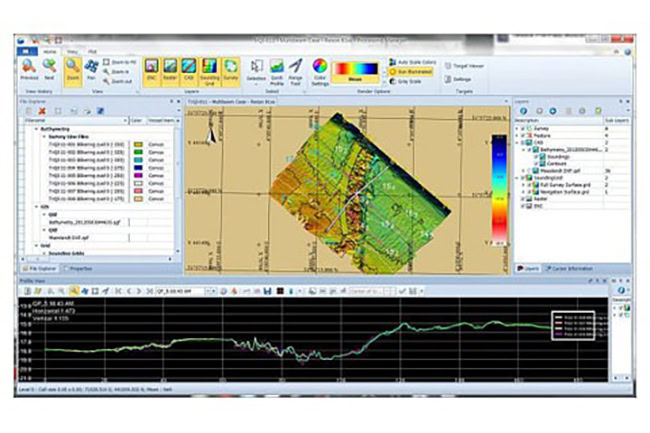Click the application file menu button
This screenshot has height=433, width=650.
pos(27,52)
